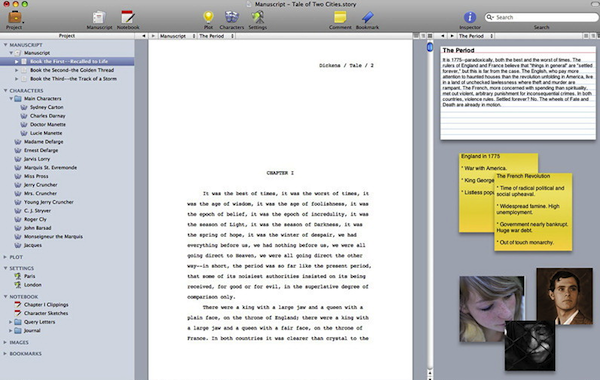600x380 pixels.
Task: Open the Characters masks toolbar icon
Action: pos(232,17)
